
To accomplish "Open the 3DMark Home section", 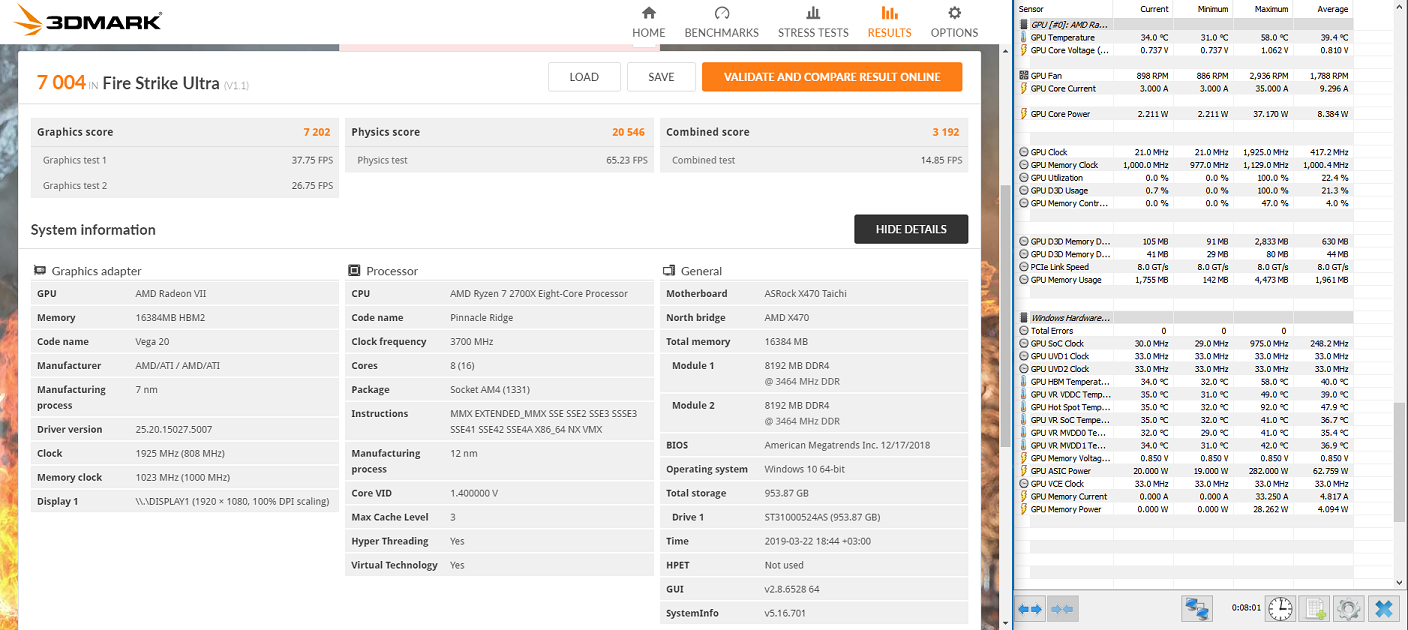I will tap(648, 22).
